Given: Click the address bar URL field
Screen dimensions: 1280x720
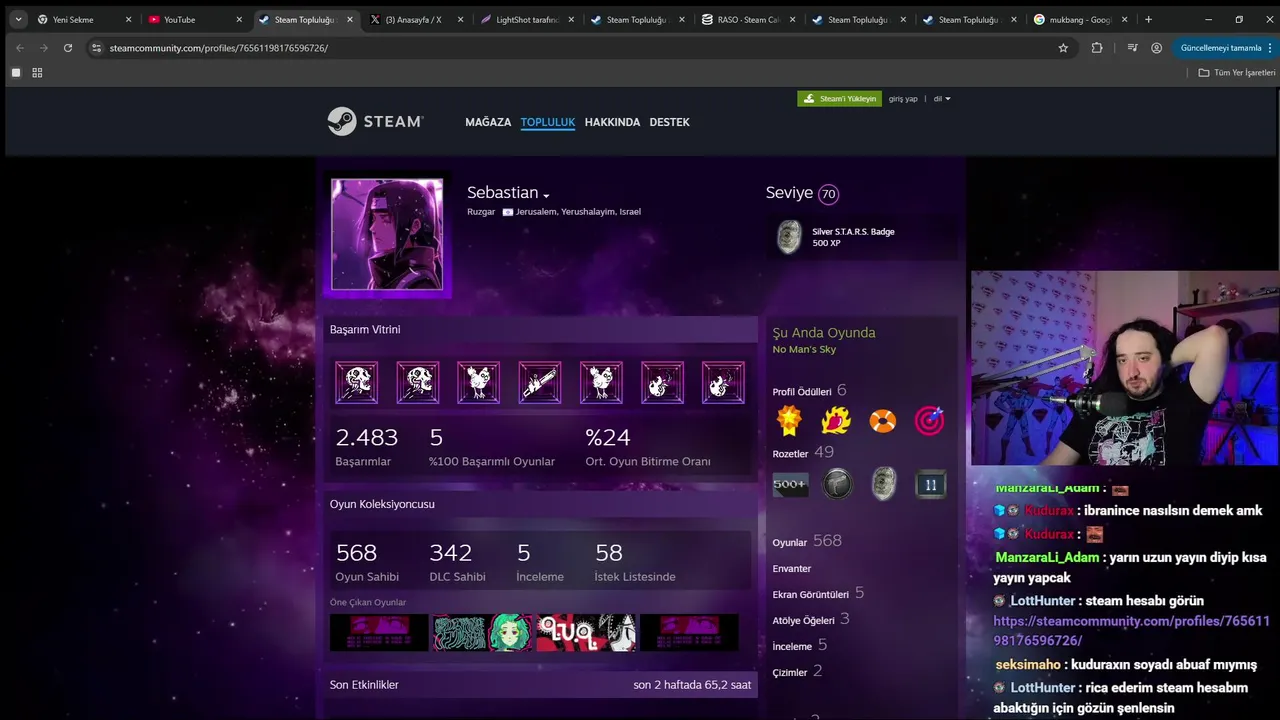Looking at the screenshot, I should click(x=570, y=48).
